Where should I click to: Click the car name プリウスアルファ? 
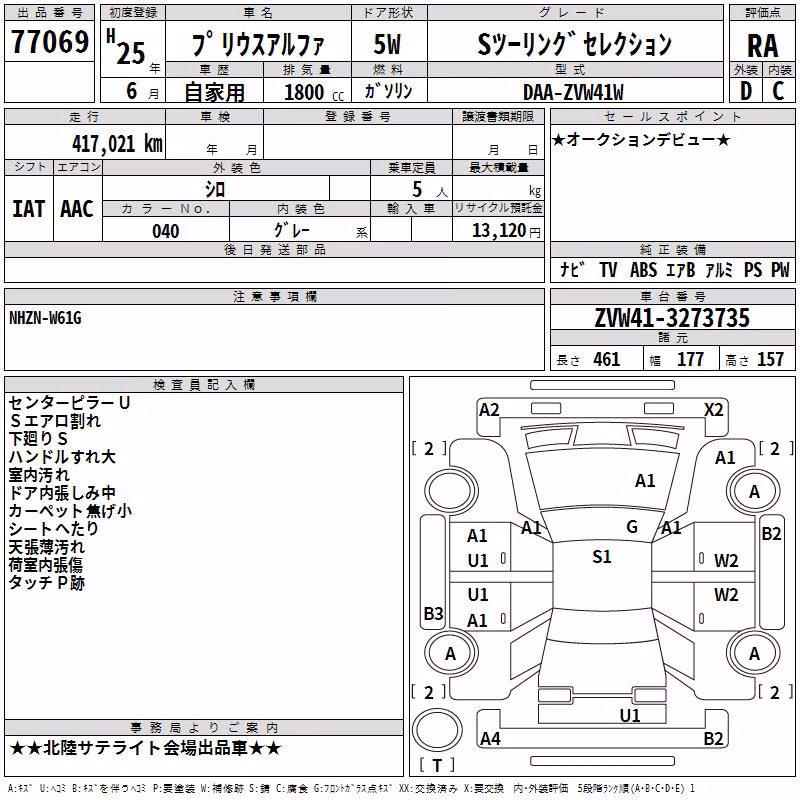(258, 44)
